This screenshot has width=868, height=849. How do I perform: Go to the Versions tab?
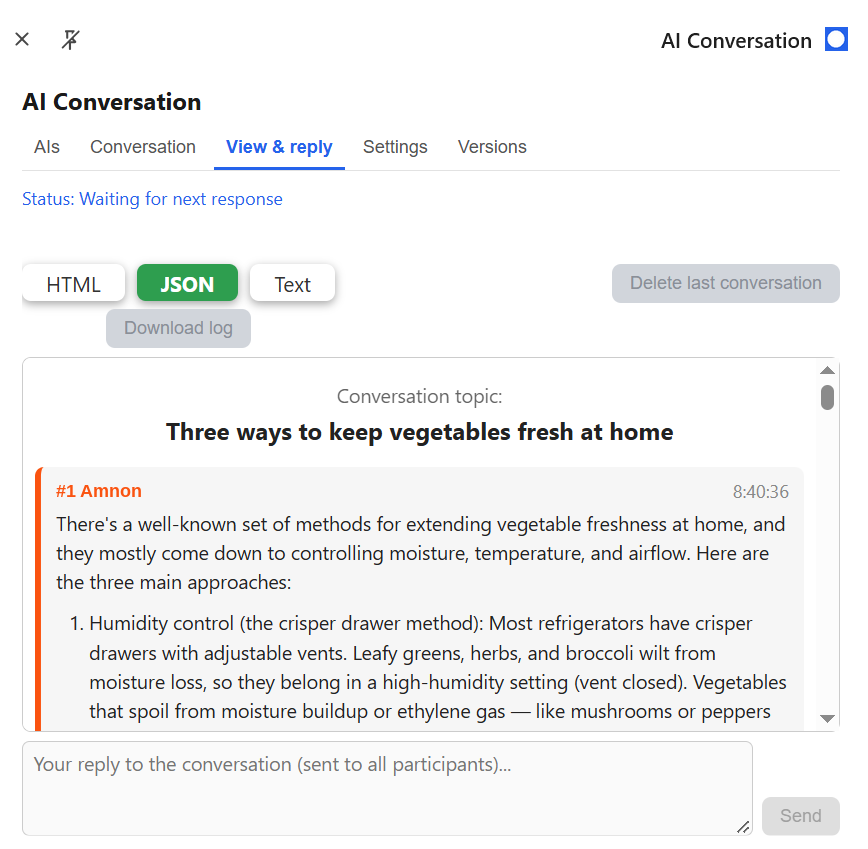pos(492,147)
